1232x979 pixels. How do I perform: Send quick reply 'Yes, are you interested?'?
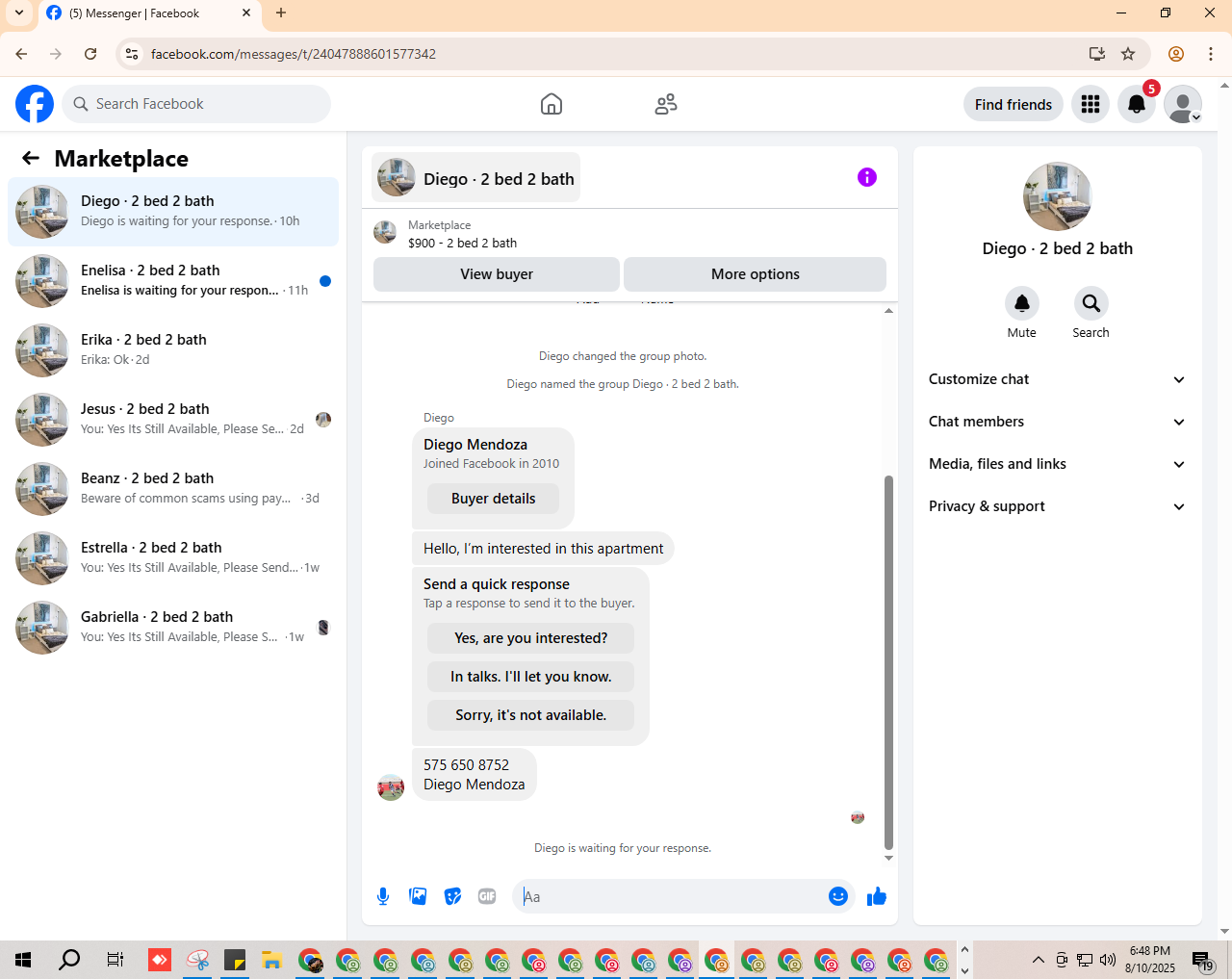click(531, 638)
